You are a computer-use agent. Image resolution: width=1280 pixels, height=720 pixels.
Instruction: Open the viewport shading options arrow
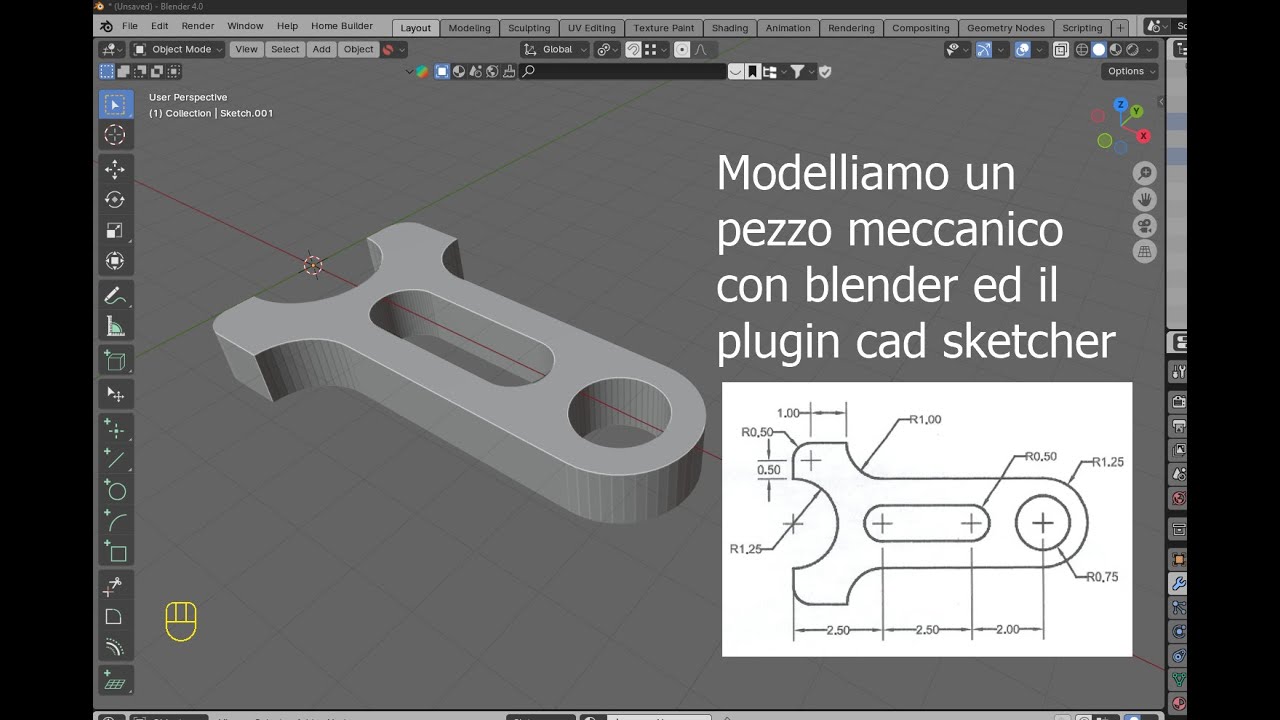1150,49
